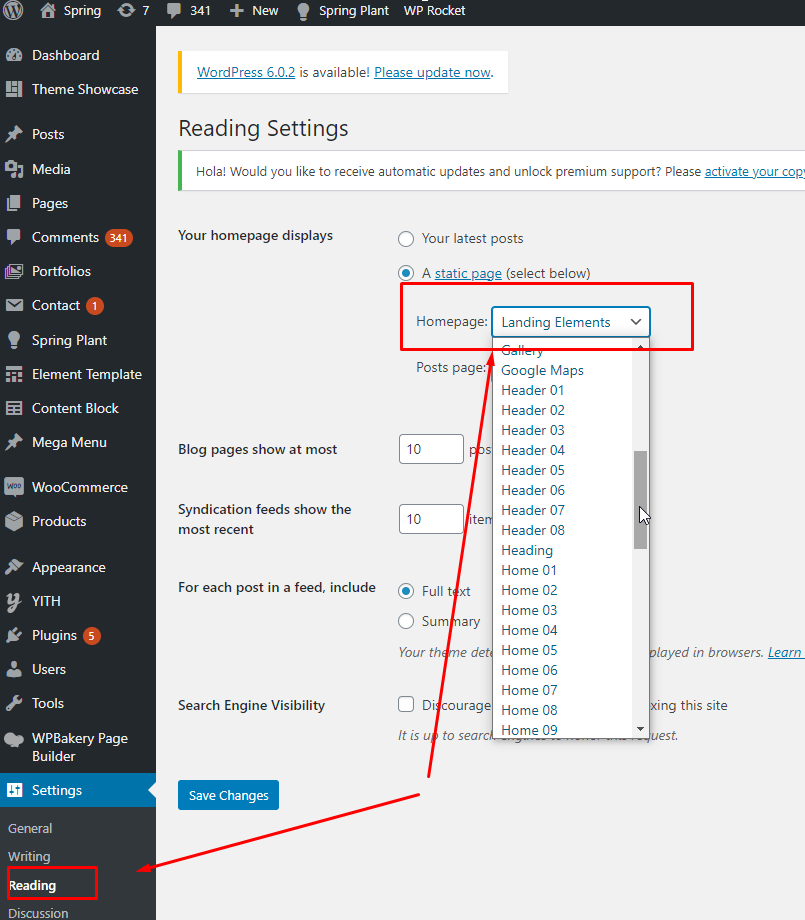The width and height of the screenshot is (805, 920).
Task: Check the Discourage search engines checkbox
Action: pos(405,704)
